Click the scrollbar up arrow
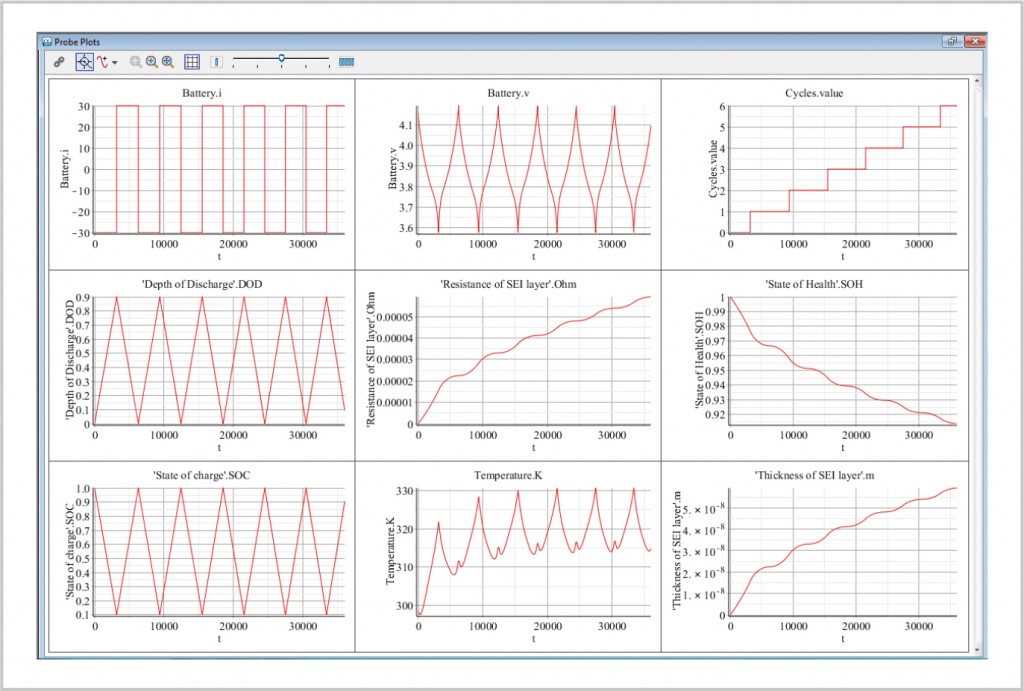 (x=976, y=81)
